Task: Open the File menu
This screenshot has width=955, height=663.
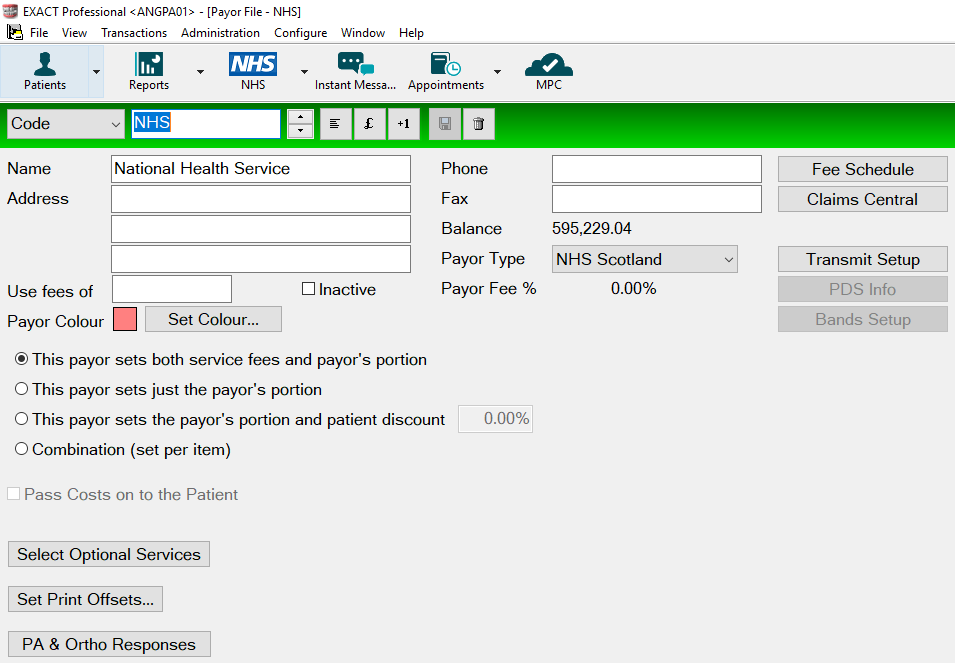Action: pos(39,33)
